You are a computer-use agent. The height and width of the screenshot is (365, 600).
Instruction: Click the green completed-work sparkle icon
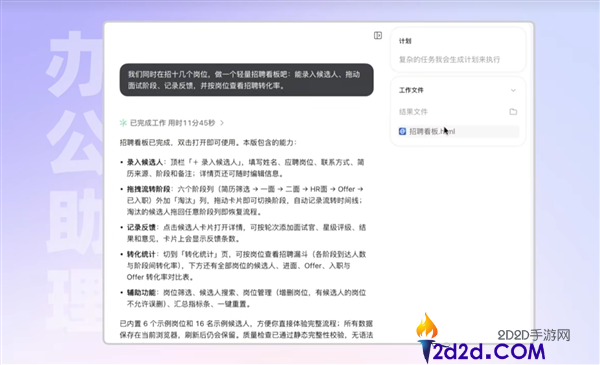[x=123, y=123]
